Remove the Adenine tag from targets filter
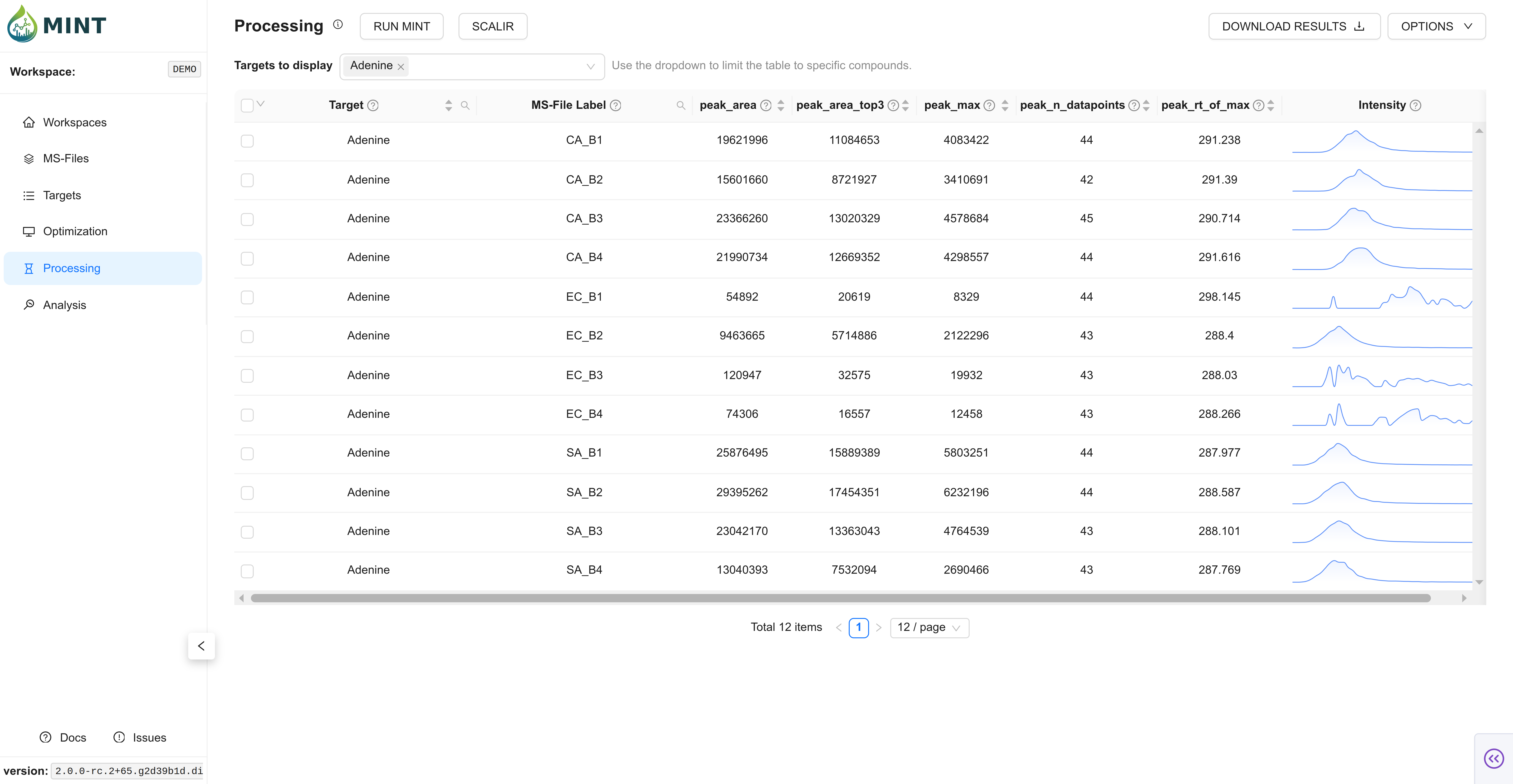Image resolution: width=1513 pixels, height=784 pixels. coord(401,67)
